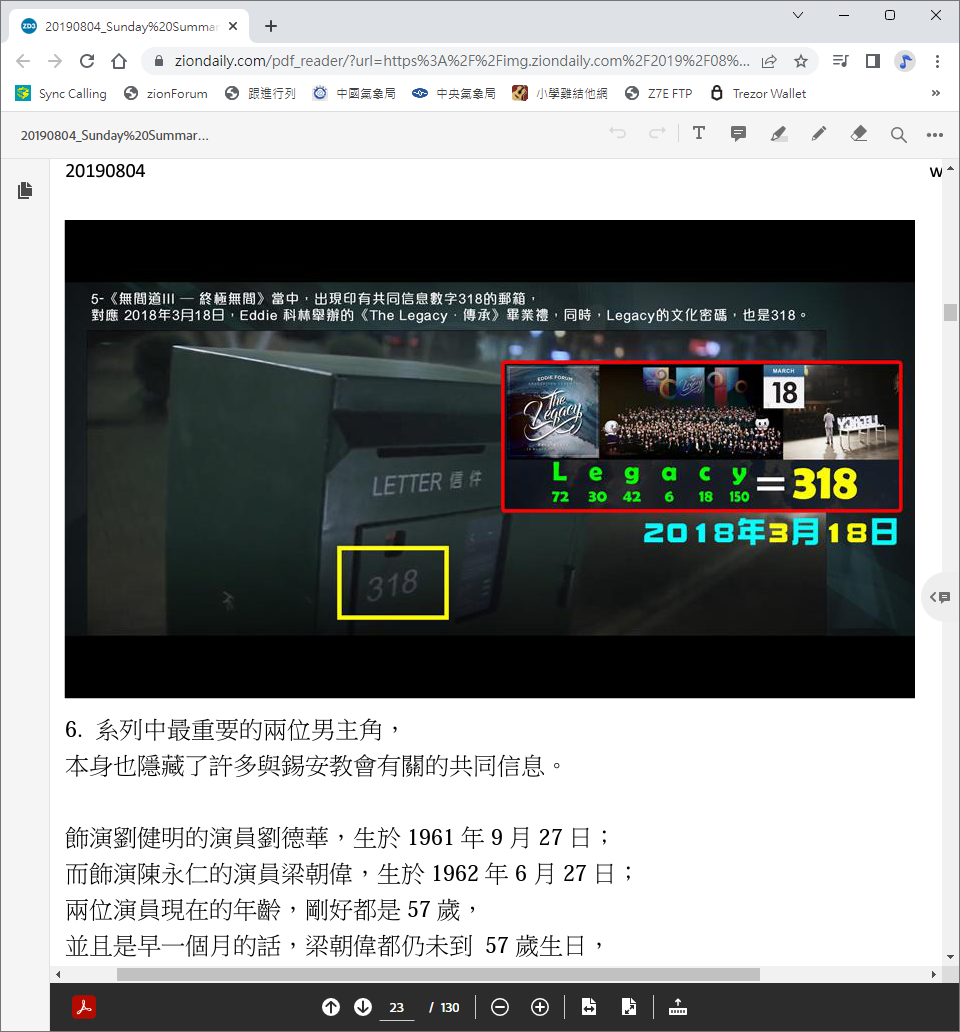
Task: Select the Highlighter tool
Action: click(779, 134)
